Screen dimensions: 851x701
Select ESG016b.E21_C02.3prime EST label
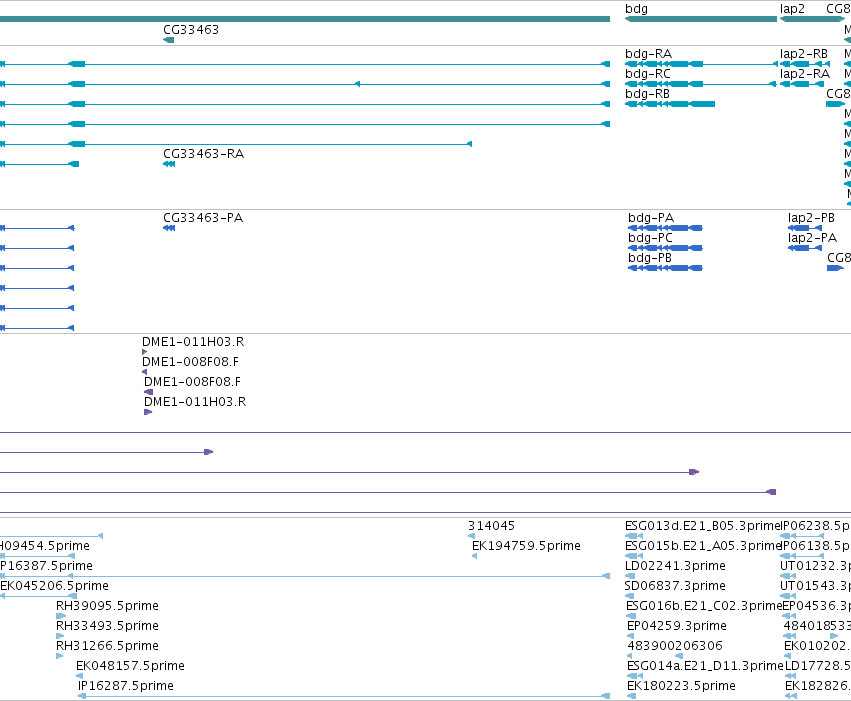(703, 606)
